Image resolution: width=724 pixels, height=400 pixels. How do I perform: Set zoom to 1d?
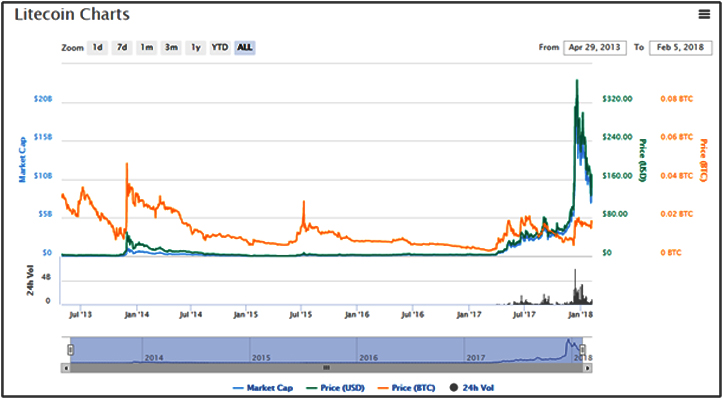pos(97,48)
